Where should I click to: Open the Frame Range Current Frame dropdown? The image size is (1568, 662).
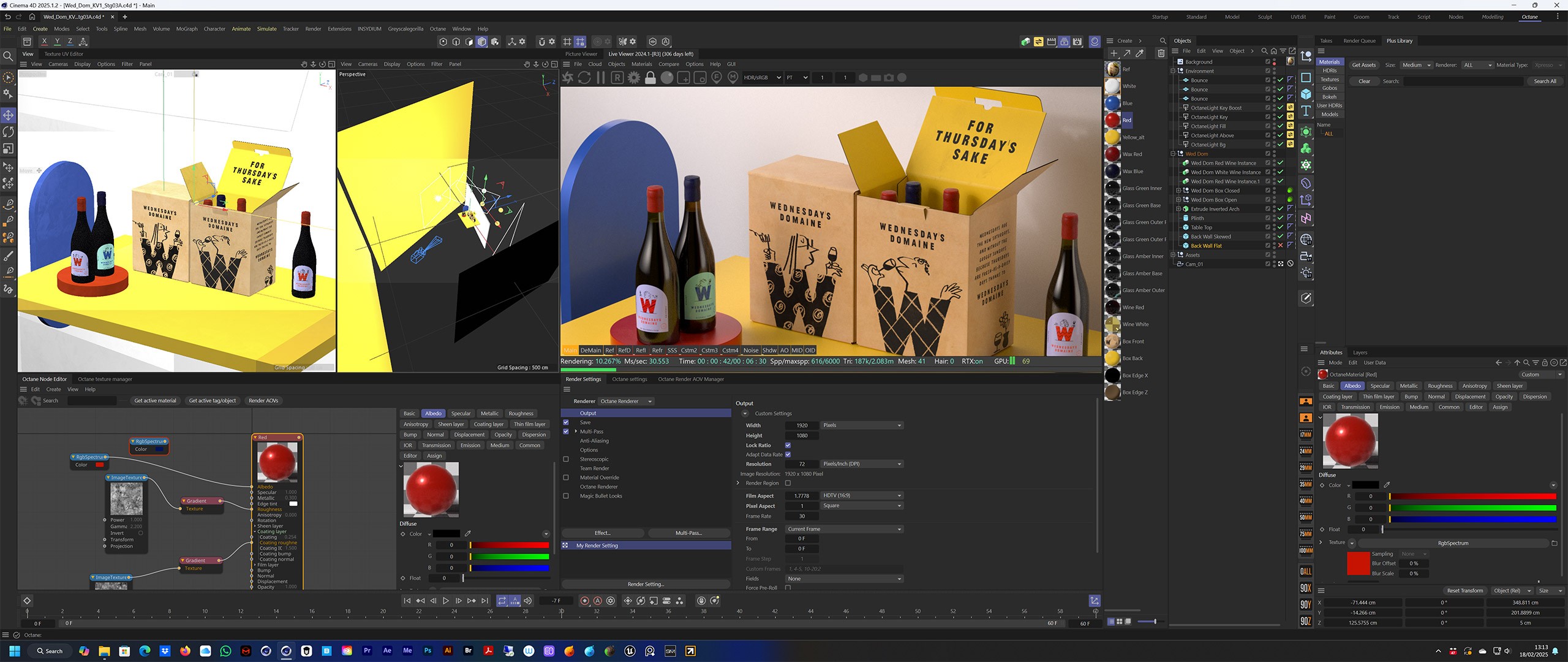[x=843, y=529]
